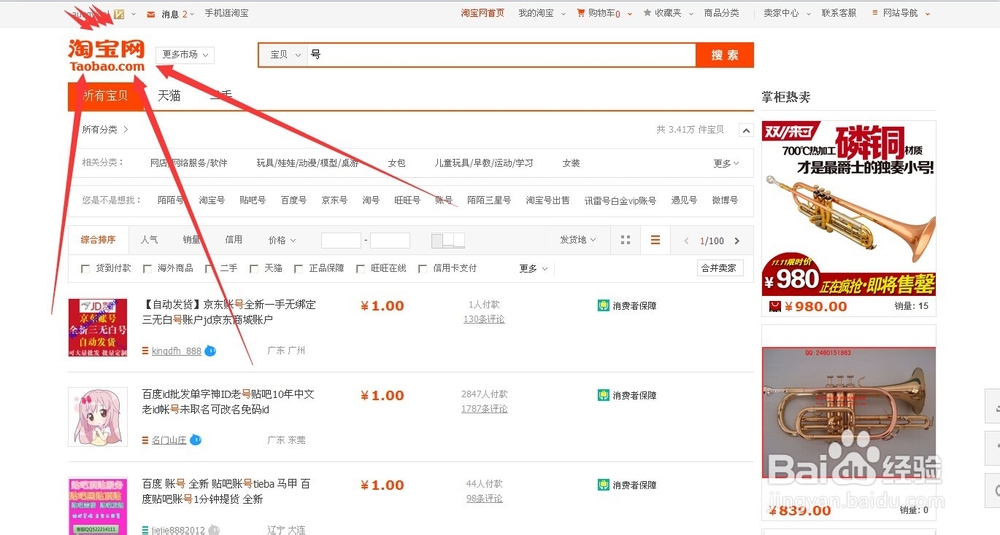Viewport: 1000px width, 535px height.
Task: Click Wangwang chat icon beside 名门山庄
Action: click(x=196, y=440)
